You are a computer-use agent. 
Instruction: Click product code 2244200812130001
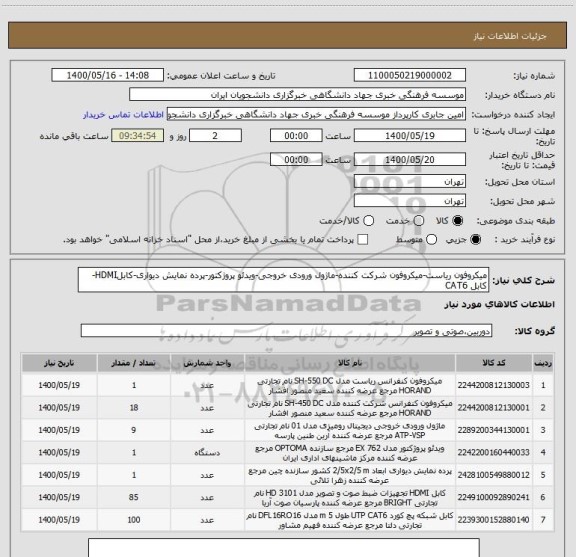pos(493,407)
